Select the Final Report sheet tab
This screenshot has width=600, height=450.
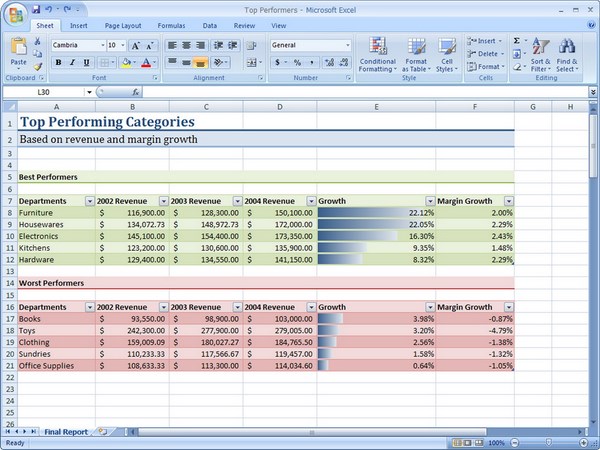[65, 431]
